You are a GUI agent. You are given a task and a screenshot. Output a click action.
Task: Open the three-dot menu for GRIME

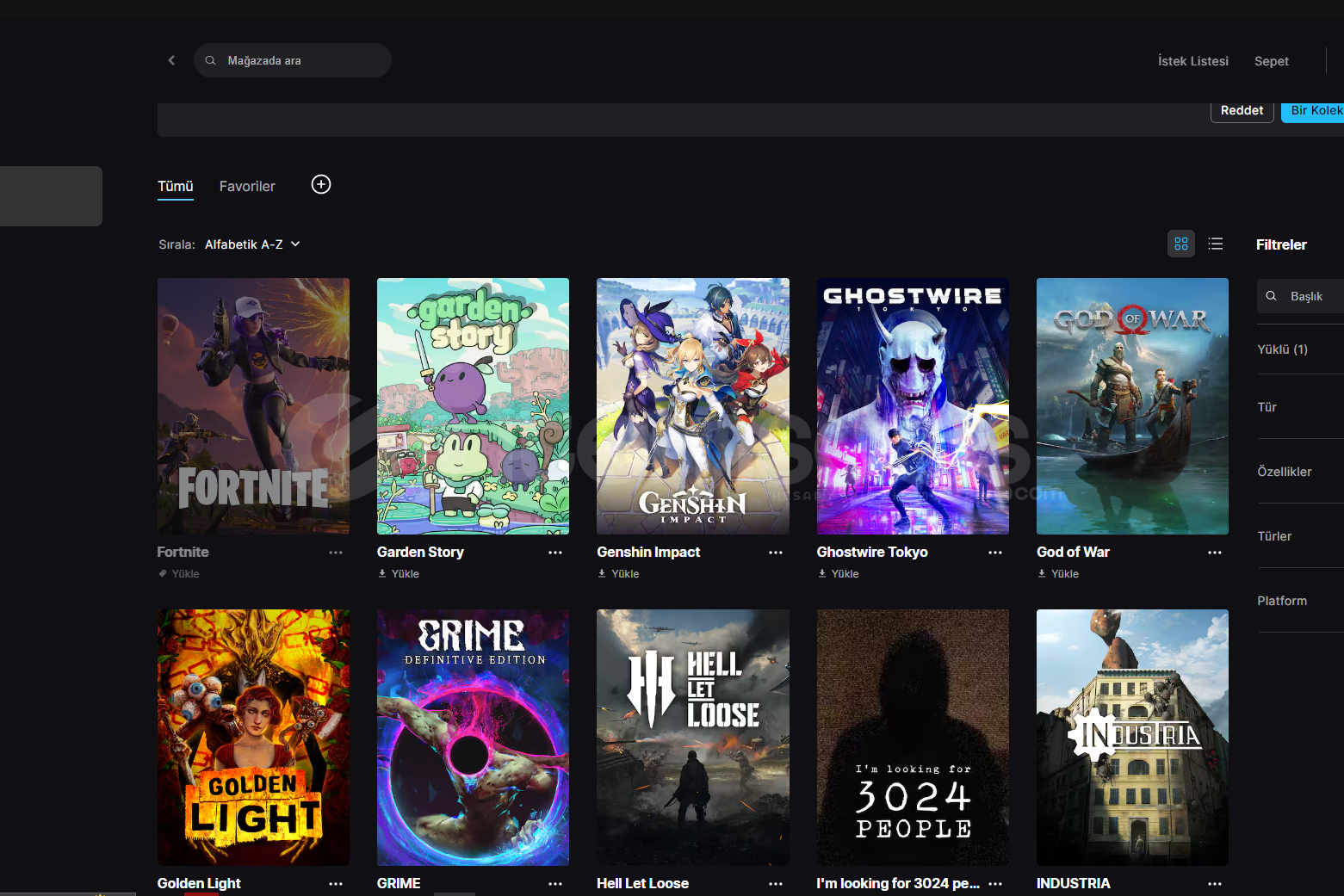(x=555, y=884)
